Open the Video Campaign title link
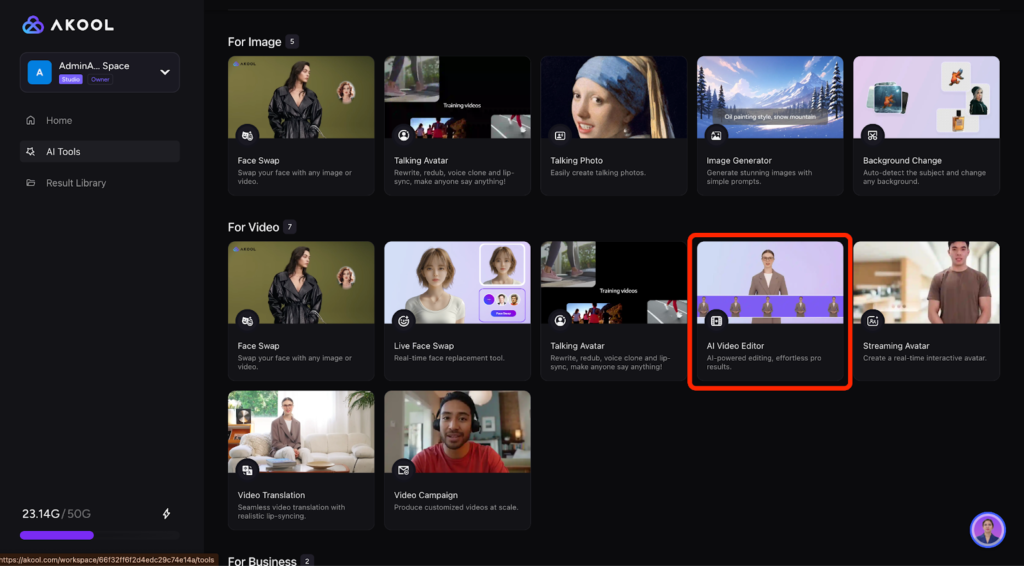 (424, 495)
